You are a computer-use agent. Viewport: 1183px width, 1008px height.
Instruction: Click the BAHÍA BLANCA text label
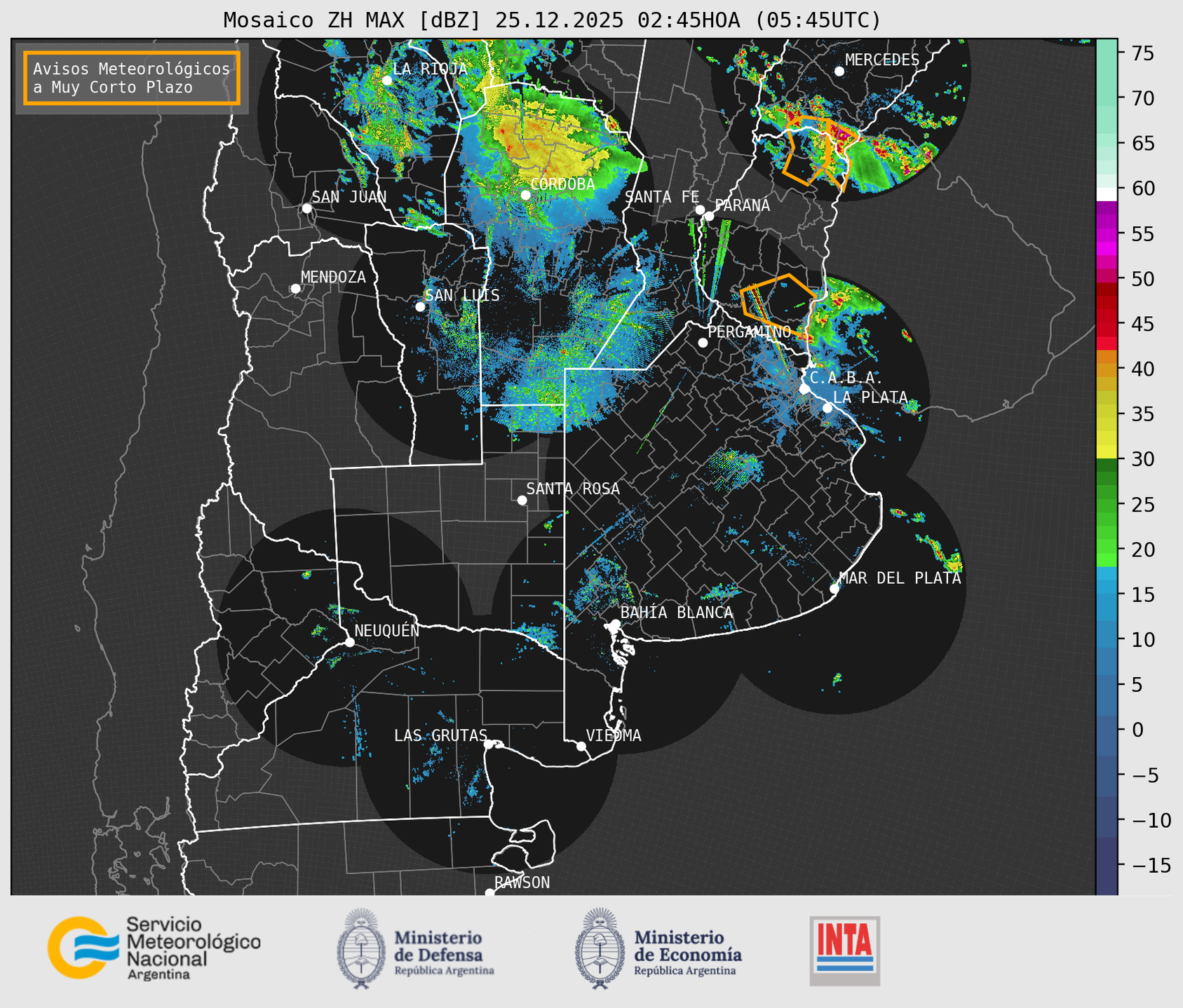pos(677,613)
